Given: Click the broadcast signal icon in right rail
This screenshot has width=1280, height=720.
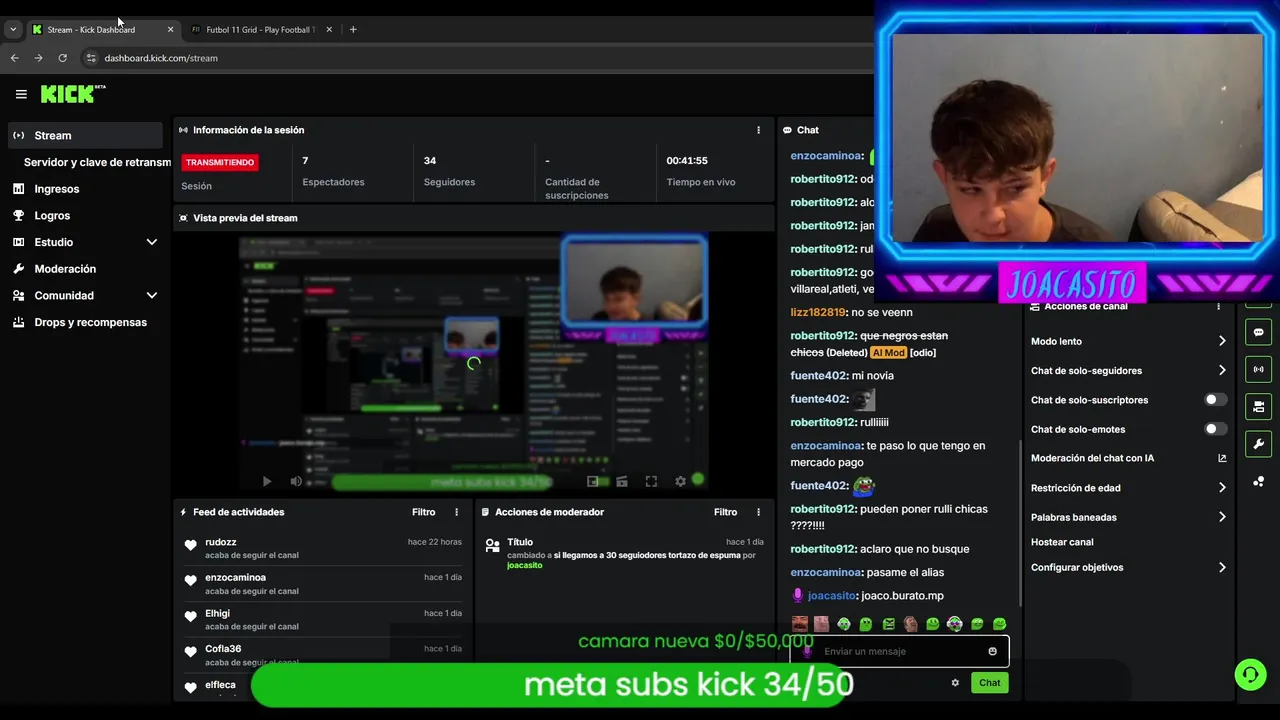Looking at the screenshot, I should [1258, 369].
